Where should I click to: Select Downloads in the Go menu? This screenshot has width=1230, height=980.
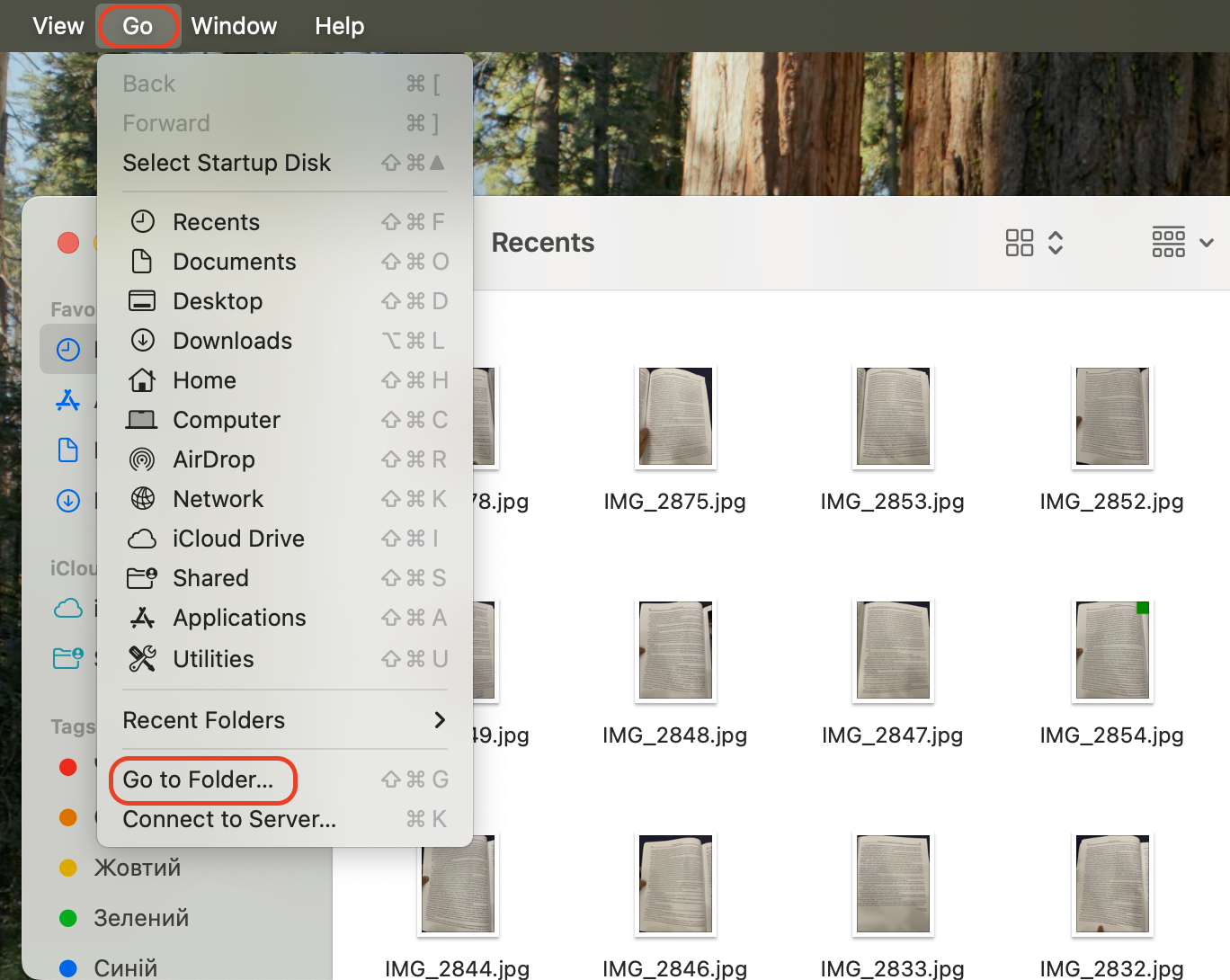click(x=232, y=341)
